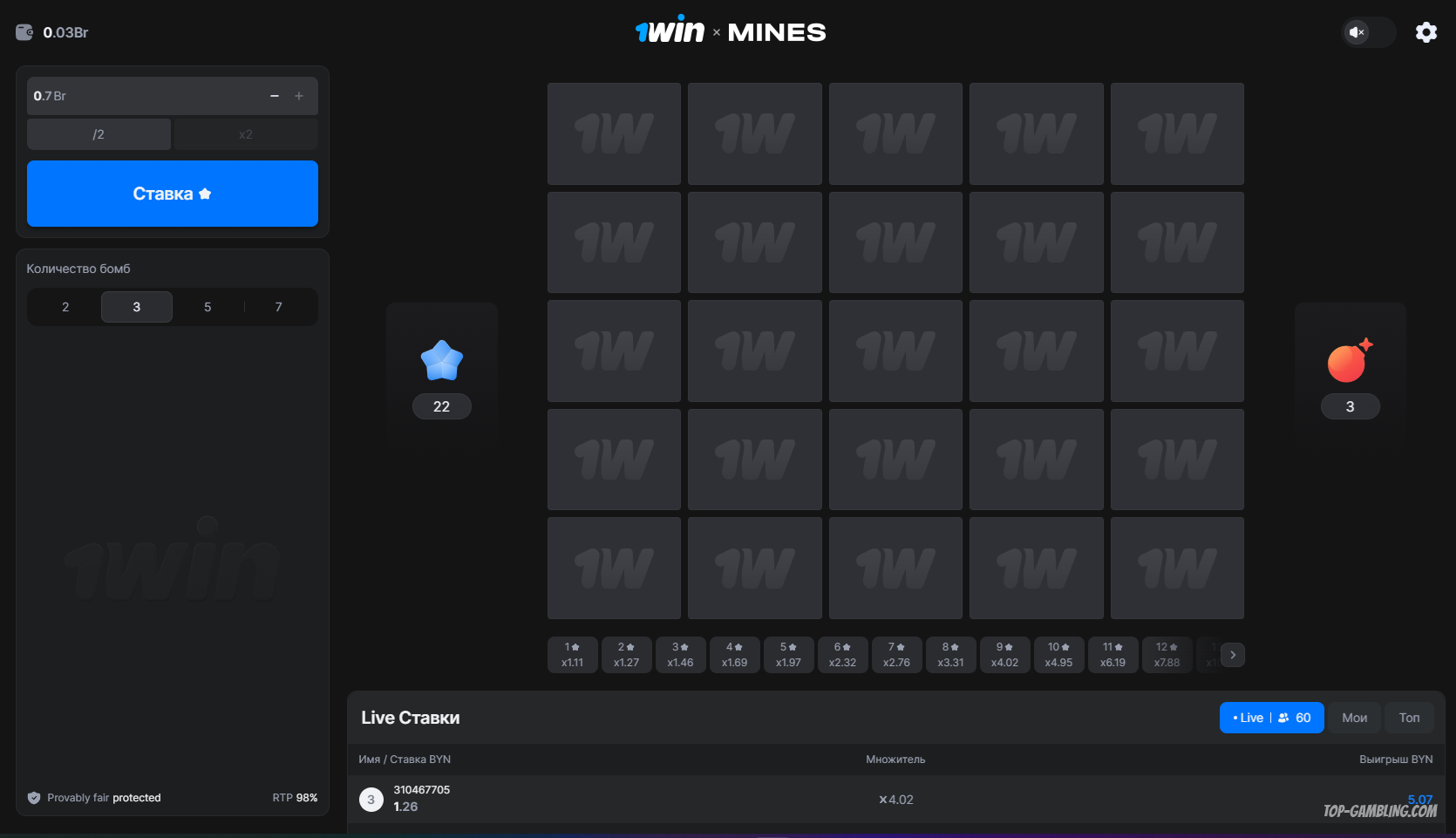1456x838 pixels.
Task: Select 7 bombs option
Action: (x=279, y=307)
